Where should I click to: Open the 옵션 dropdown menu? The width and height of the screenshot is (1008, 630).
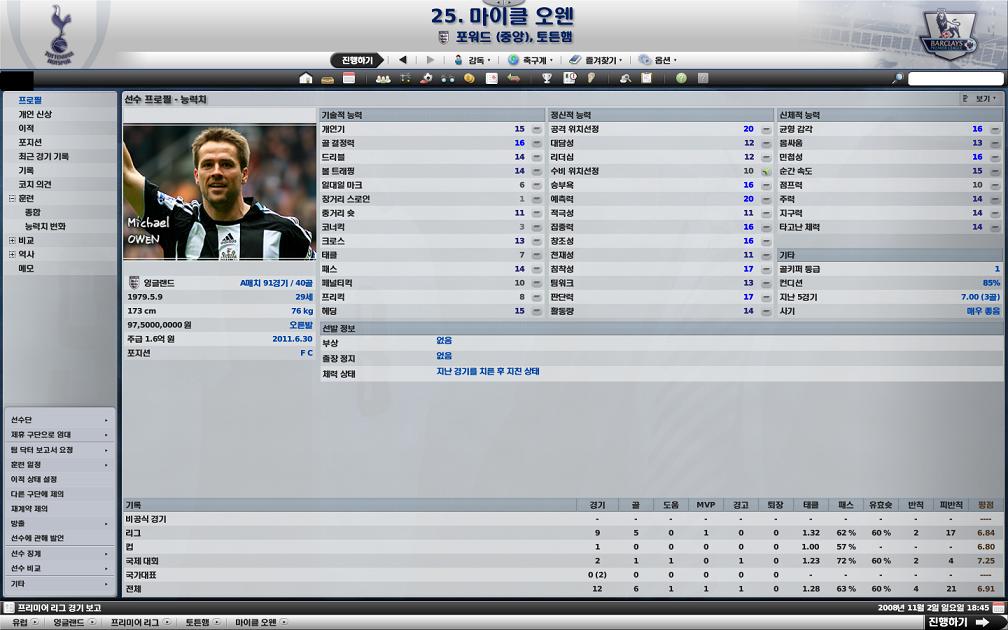click(658, 60)
